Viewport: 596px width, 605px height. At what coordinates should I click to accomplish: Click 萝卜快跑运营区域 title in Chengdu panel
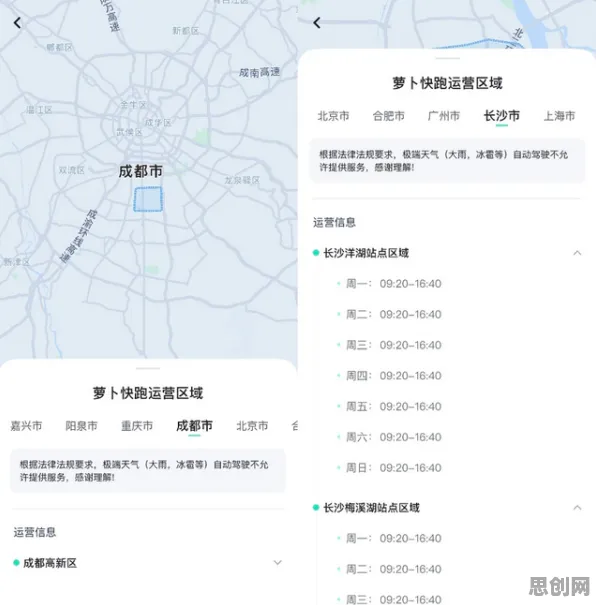148,393
